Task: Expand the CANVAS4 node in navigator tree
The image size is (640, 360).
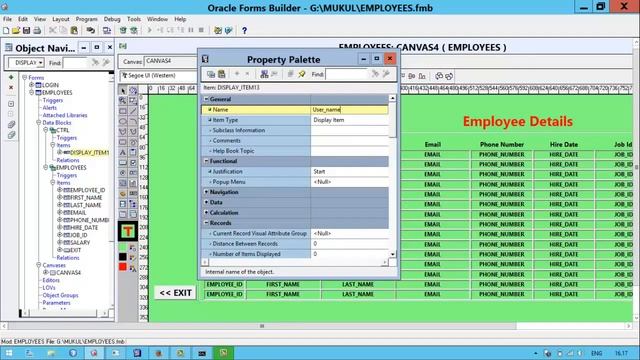Action: click(x=45, y=272)
